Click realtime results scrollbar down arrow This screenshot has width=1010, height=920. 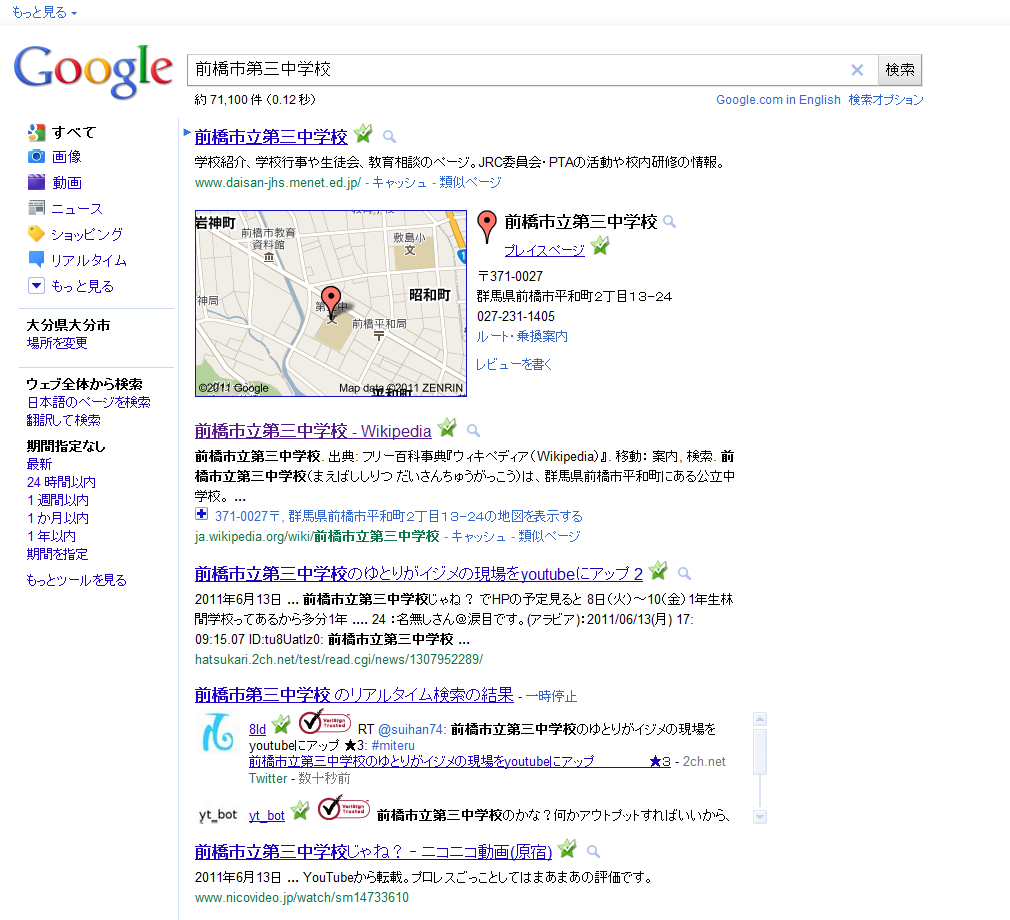[x=760, y=817]
